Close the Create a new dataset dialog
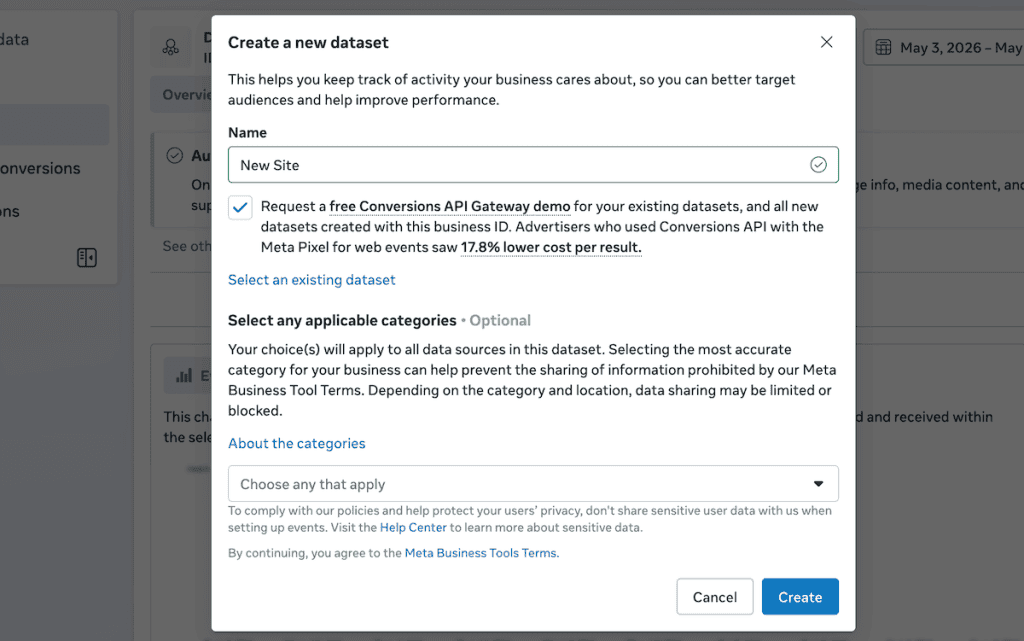Viewport: 1024px width, 641px height. tap(826, 42)
